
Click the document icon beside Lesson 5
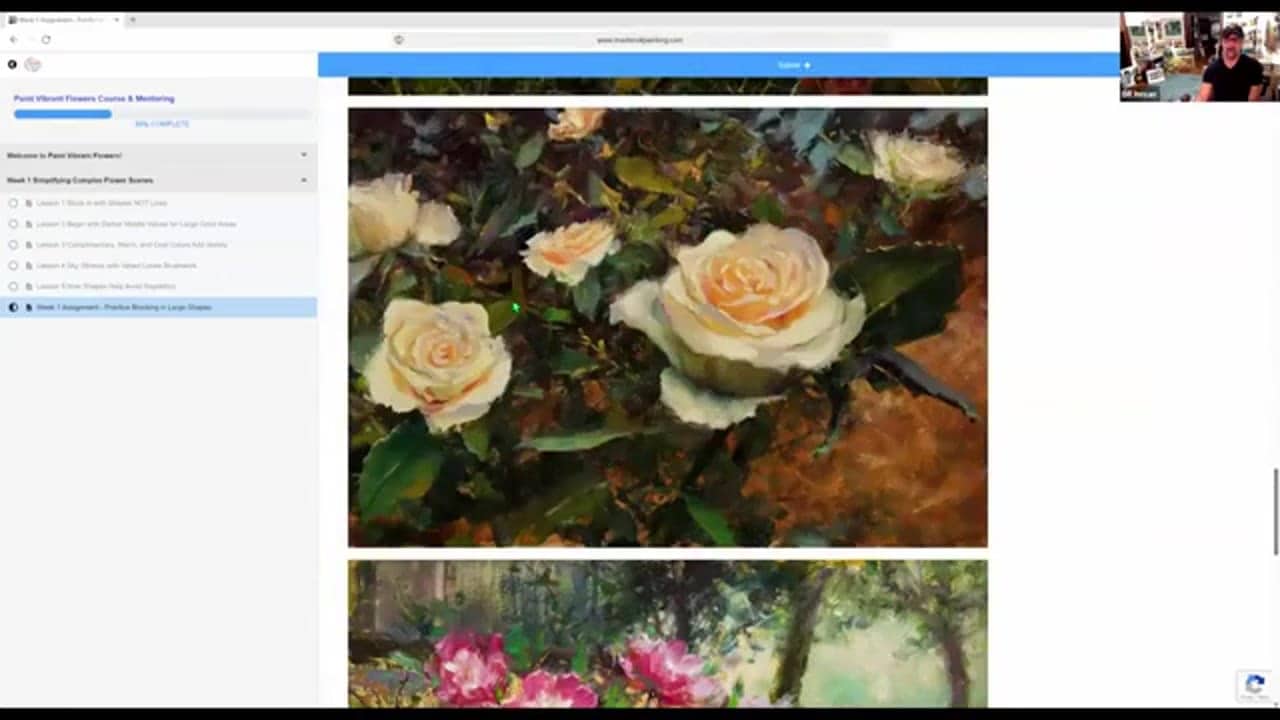pyautogui.click(x=29, y=286)
